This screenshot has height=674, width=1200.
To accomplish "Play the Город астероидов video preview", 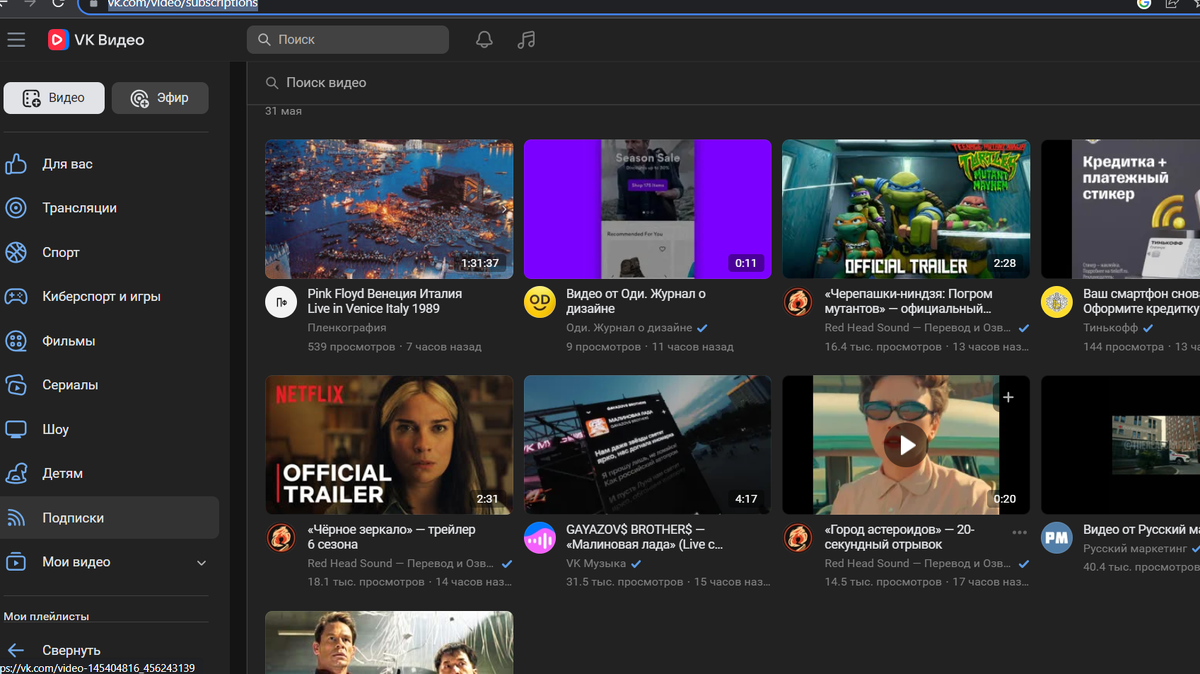I will [906, 445].
